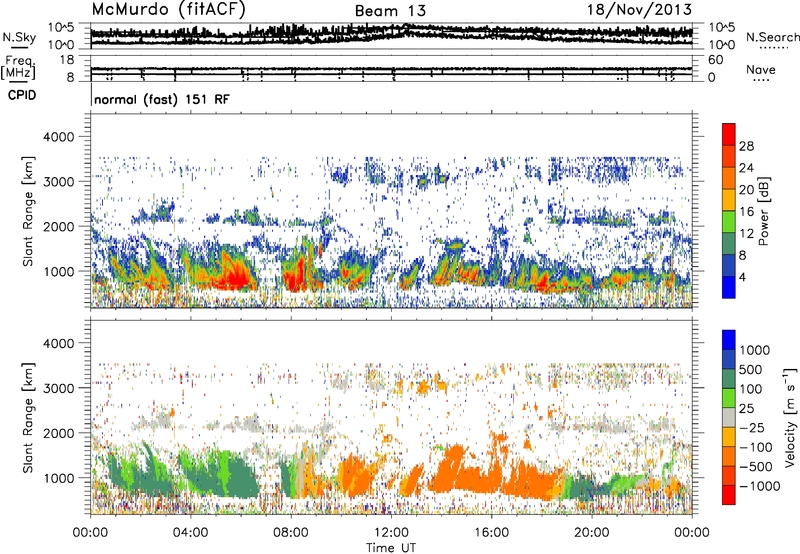Select the 24 value on Power color bar
Image resolution: width=800 pixels, height=554 pixels.
coord(746,168)
